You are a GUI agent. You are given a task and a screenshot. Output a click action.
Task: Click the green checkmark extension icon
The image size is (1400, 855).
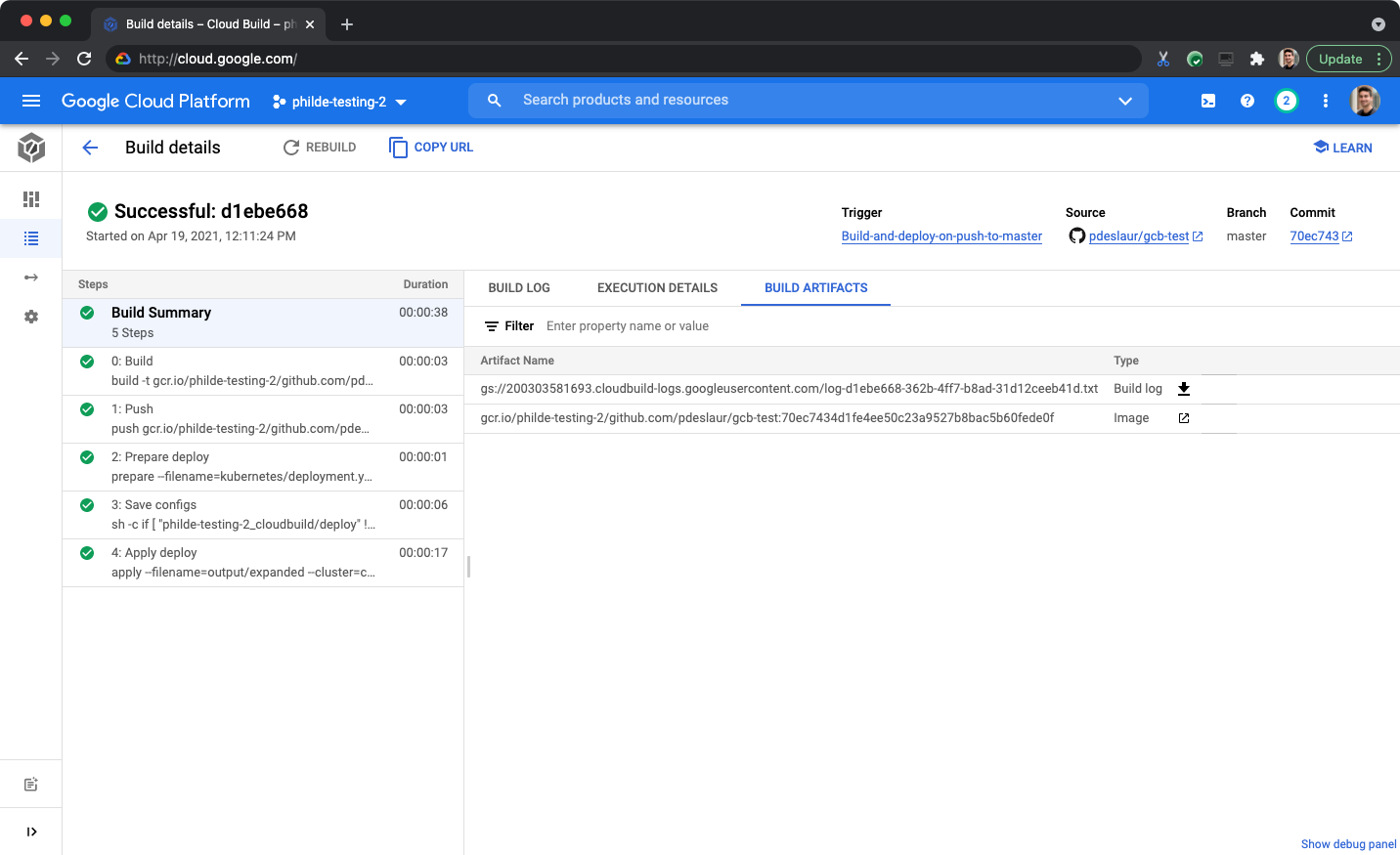(1195, 59)
